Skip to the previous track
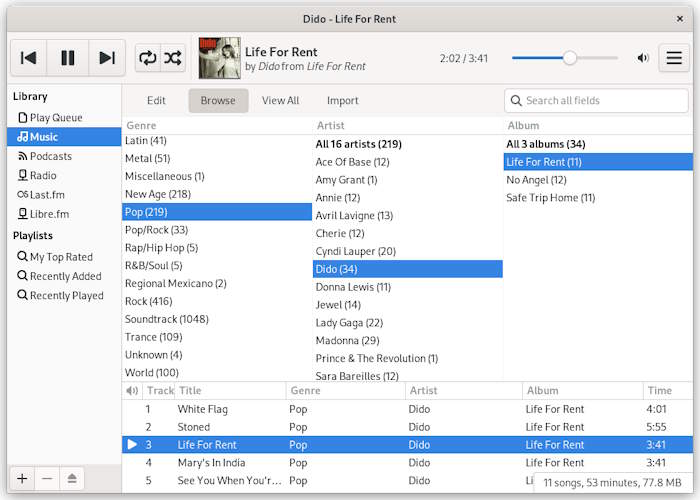 pyautogui.click(x=28, y=58)
